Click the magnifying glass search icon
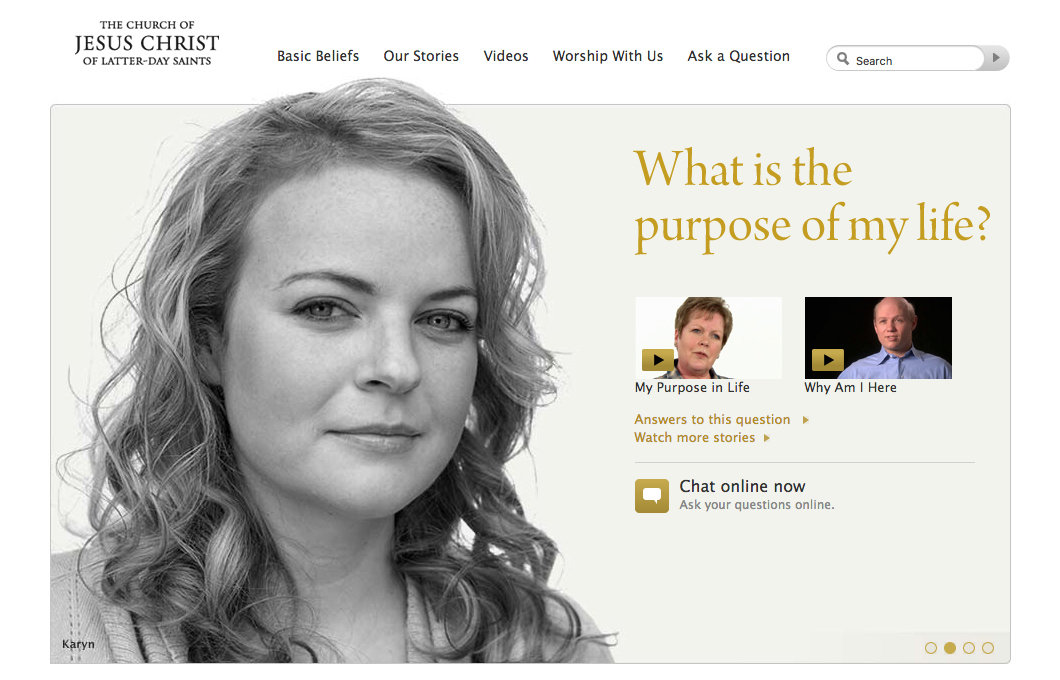Screen dimensions: 1060x680 tap(842, 59)
